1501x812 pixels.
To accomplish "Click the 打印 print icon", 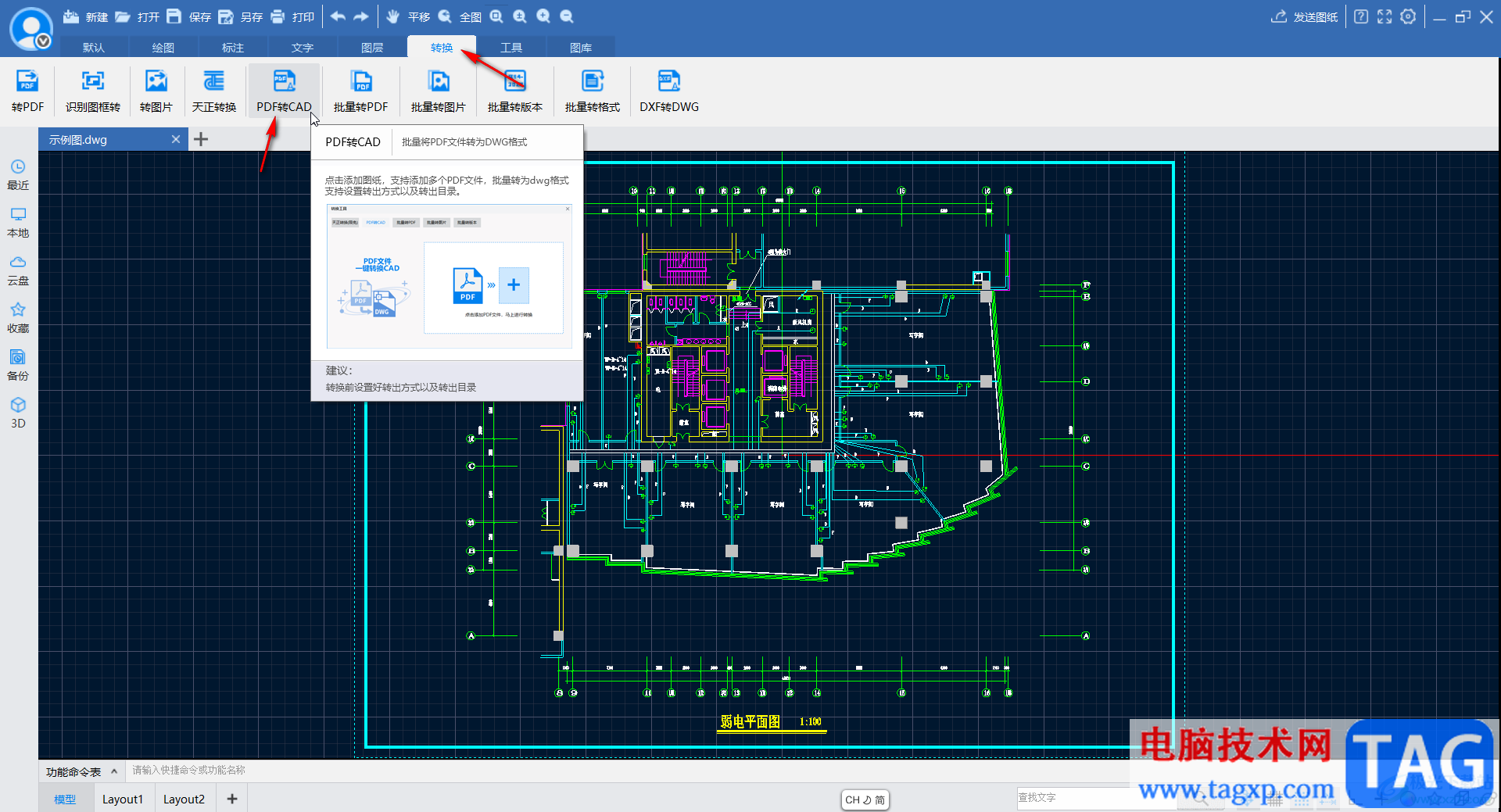I will [278, 16].
